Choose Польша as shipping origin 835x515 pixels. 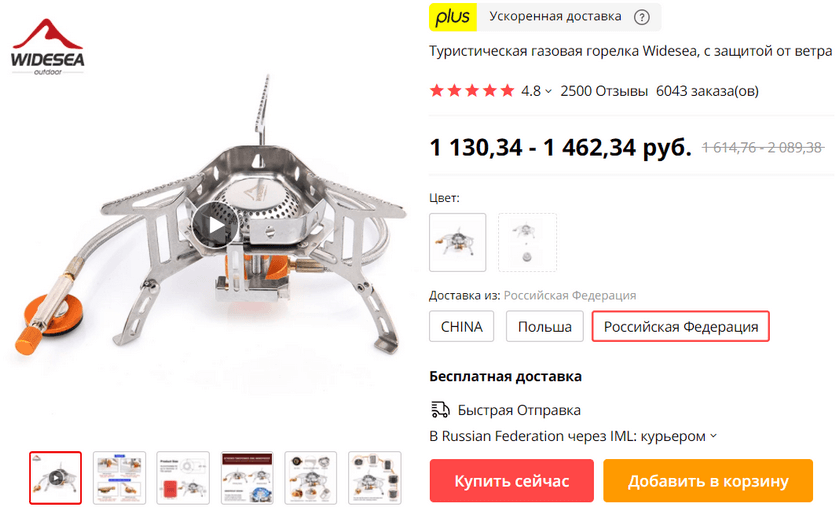pos(545,326)
